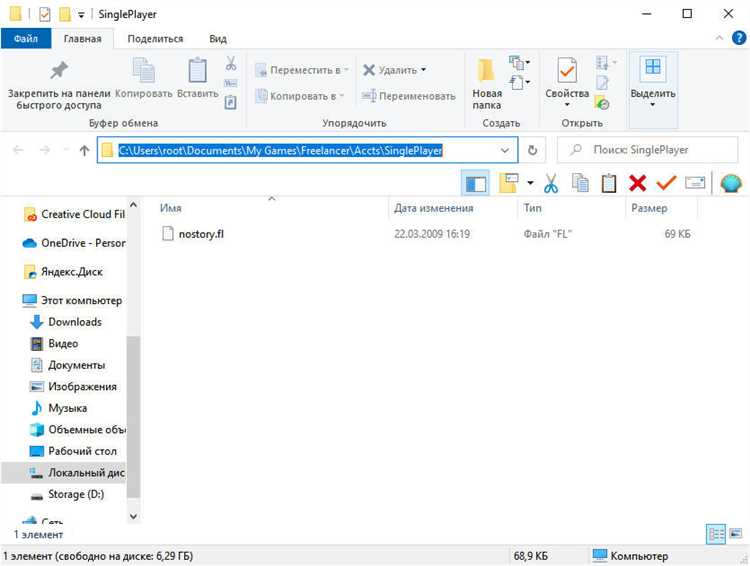The image size is (750, 566).
Task: Click the red X delete toolbar icon
Action: [638, 183]
